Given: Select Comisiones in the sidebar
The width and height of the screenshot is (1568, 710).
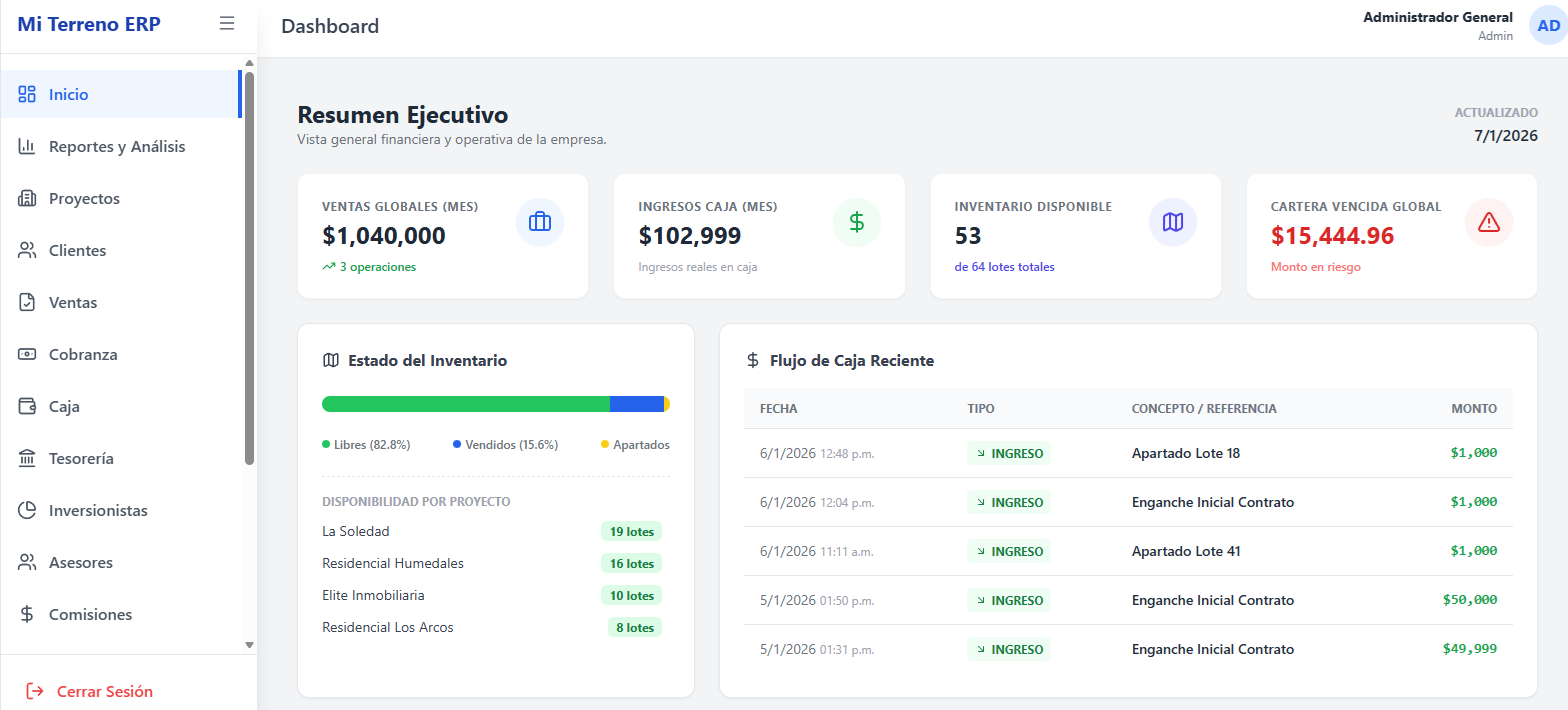Looking at the screenshot, I should pyautogui.click(x=90, y=615).
